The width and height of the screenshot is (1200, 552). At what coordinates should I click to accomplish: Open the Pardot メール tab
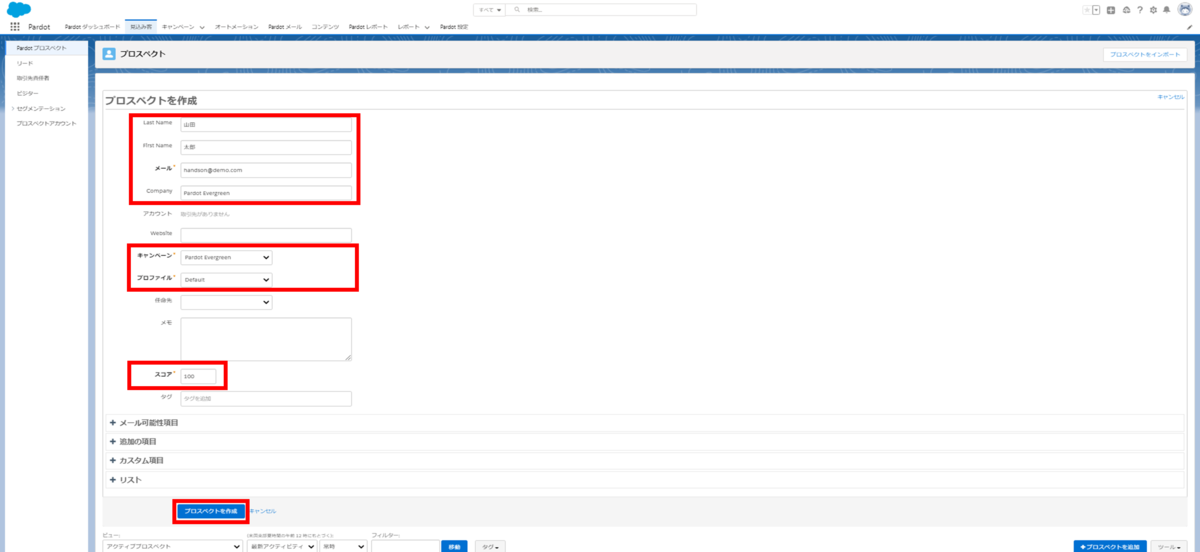285,26
